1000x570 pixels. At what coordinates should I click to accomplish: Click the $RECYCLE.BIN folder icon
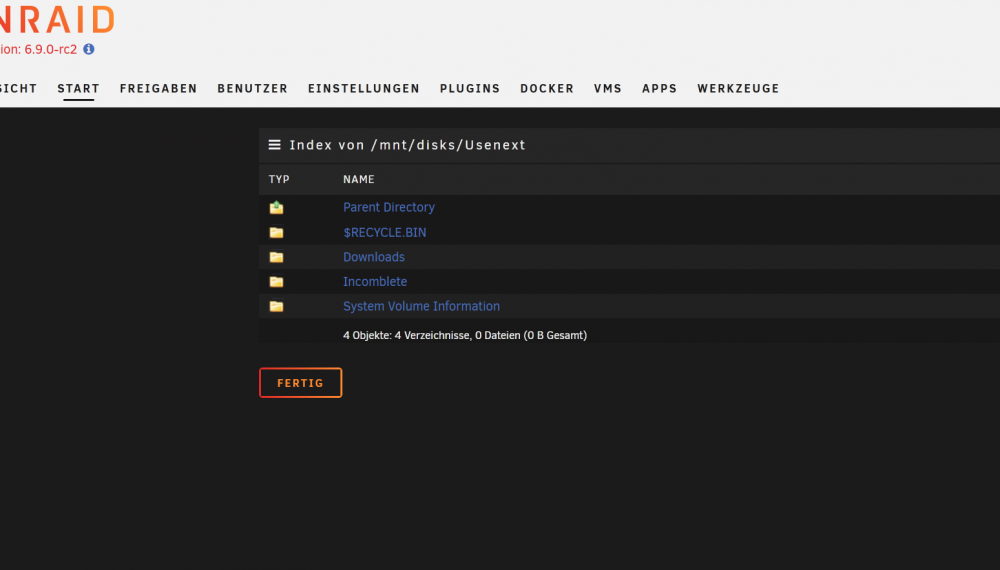(276, 233)
